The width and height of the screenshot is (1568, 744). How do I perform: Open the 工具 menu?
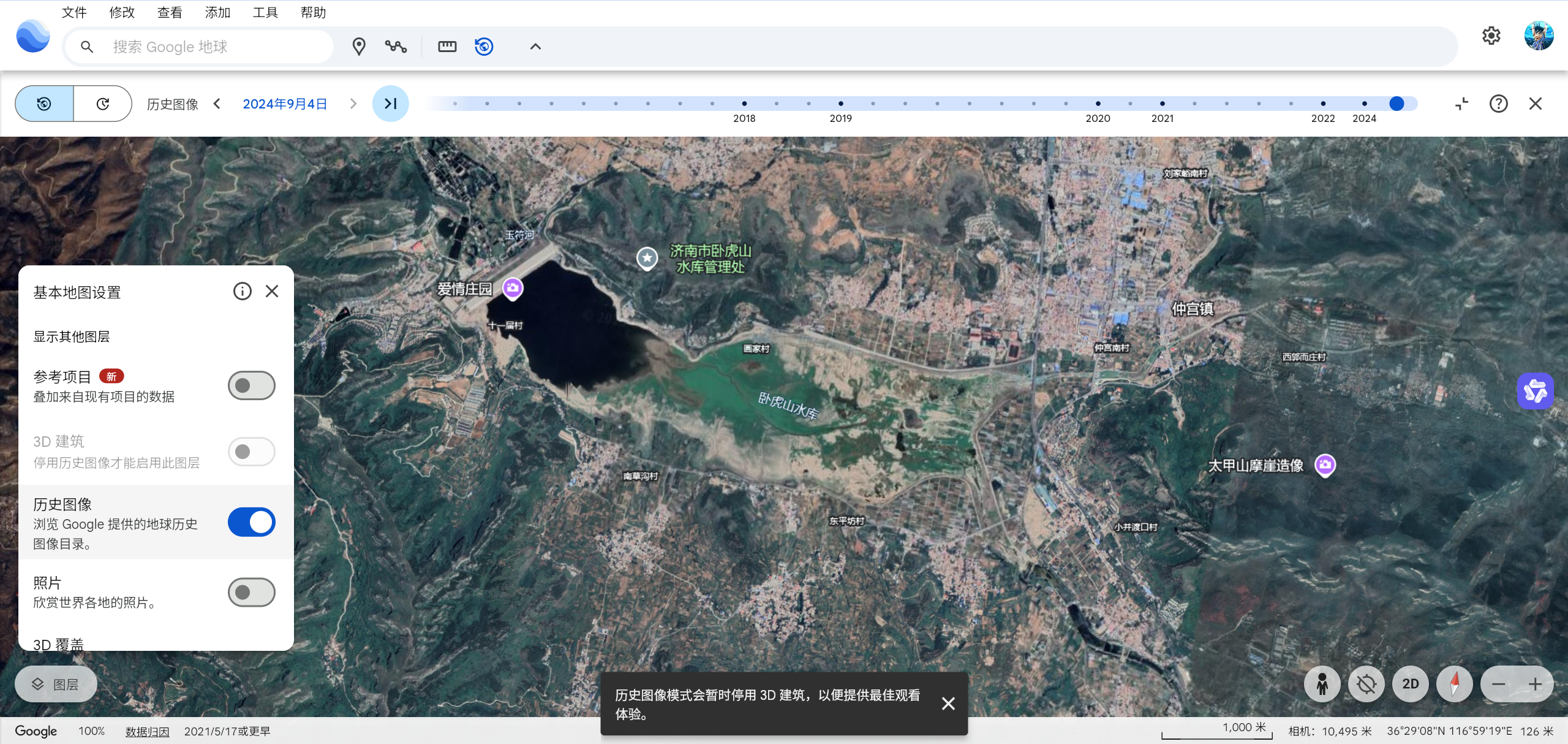click(265, 12)
